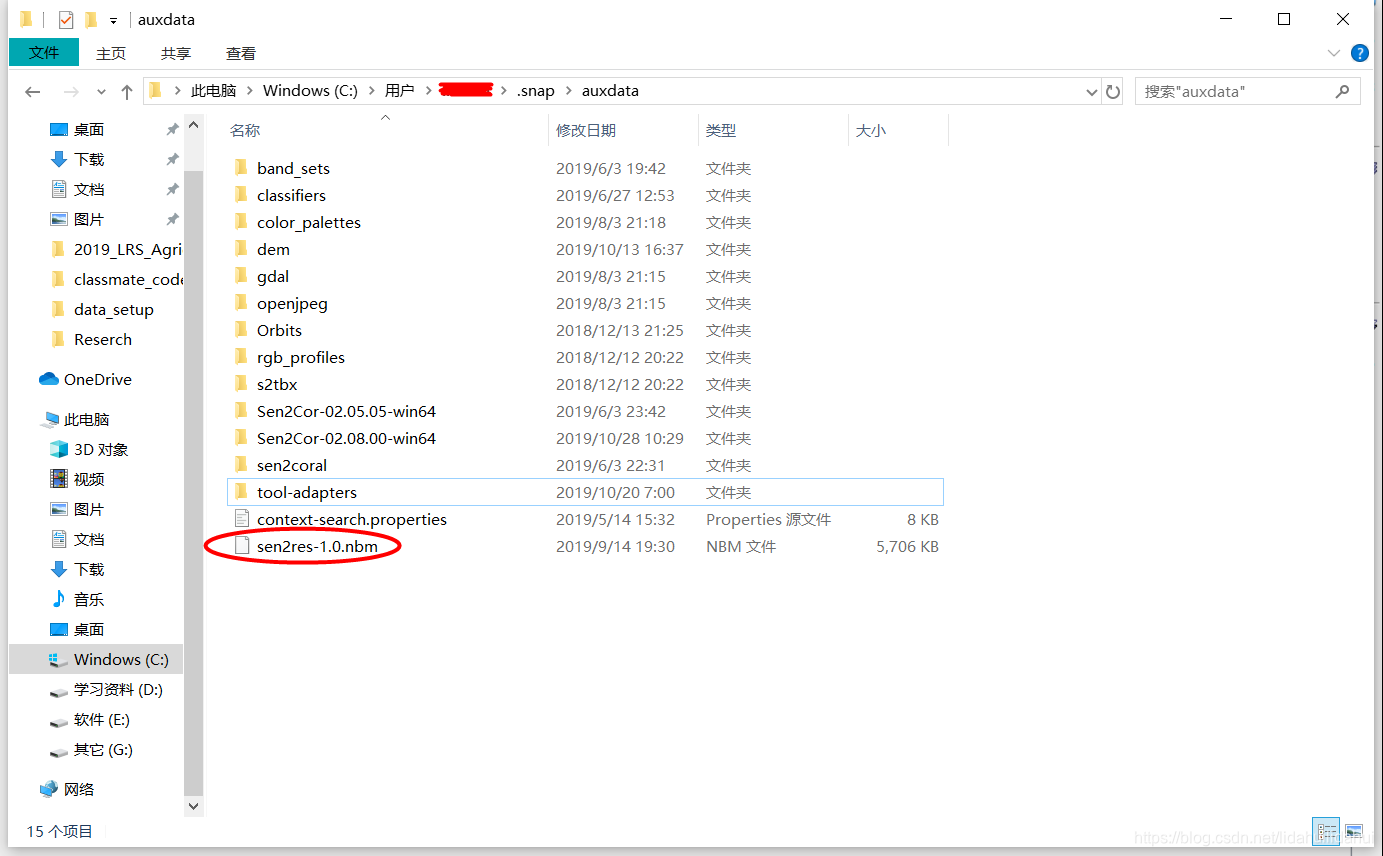Switch to details view icon in status bar

pyautogui.click(x=1328, y=831)
